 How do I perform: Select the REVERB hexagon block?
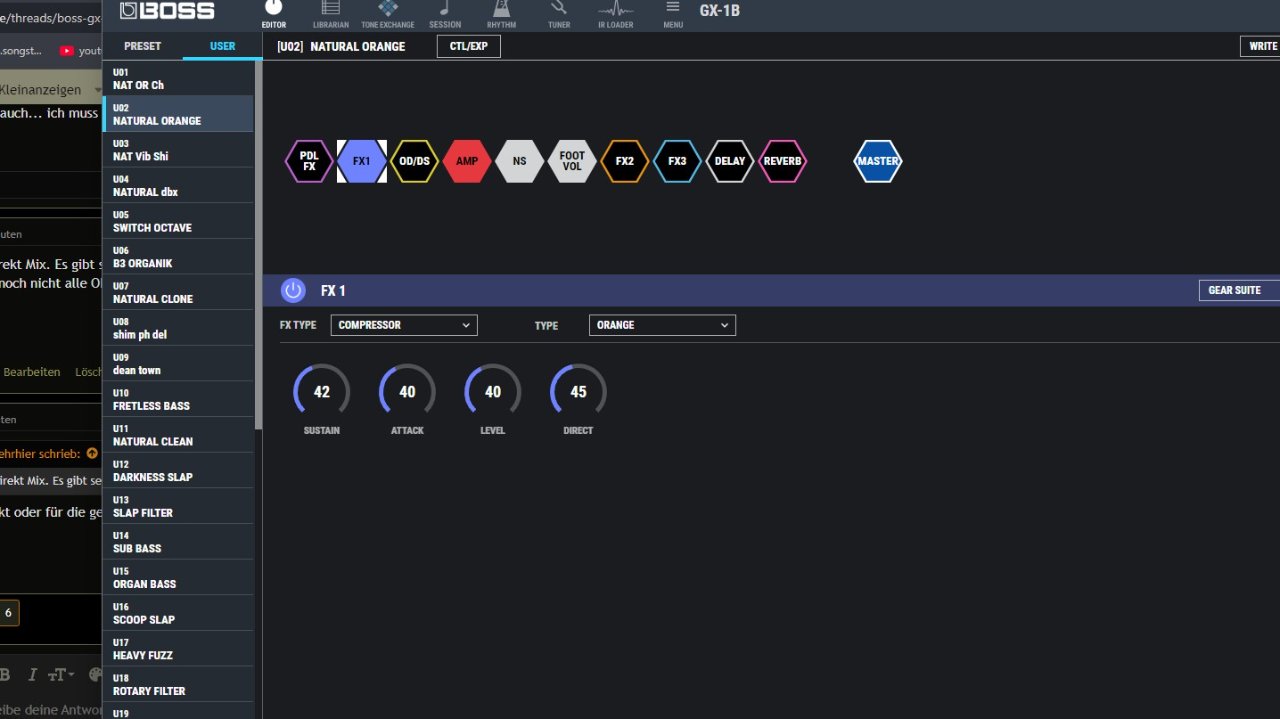pos(782,161)
